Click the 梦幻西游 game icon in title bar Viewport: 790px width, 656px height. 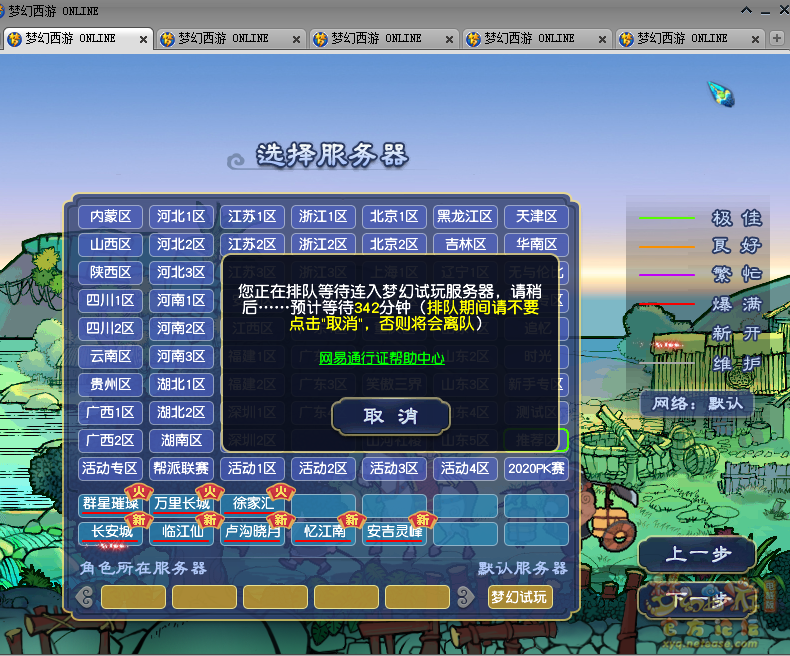click(x=9, y=10)
